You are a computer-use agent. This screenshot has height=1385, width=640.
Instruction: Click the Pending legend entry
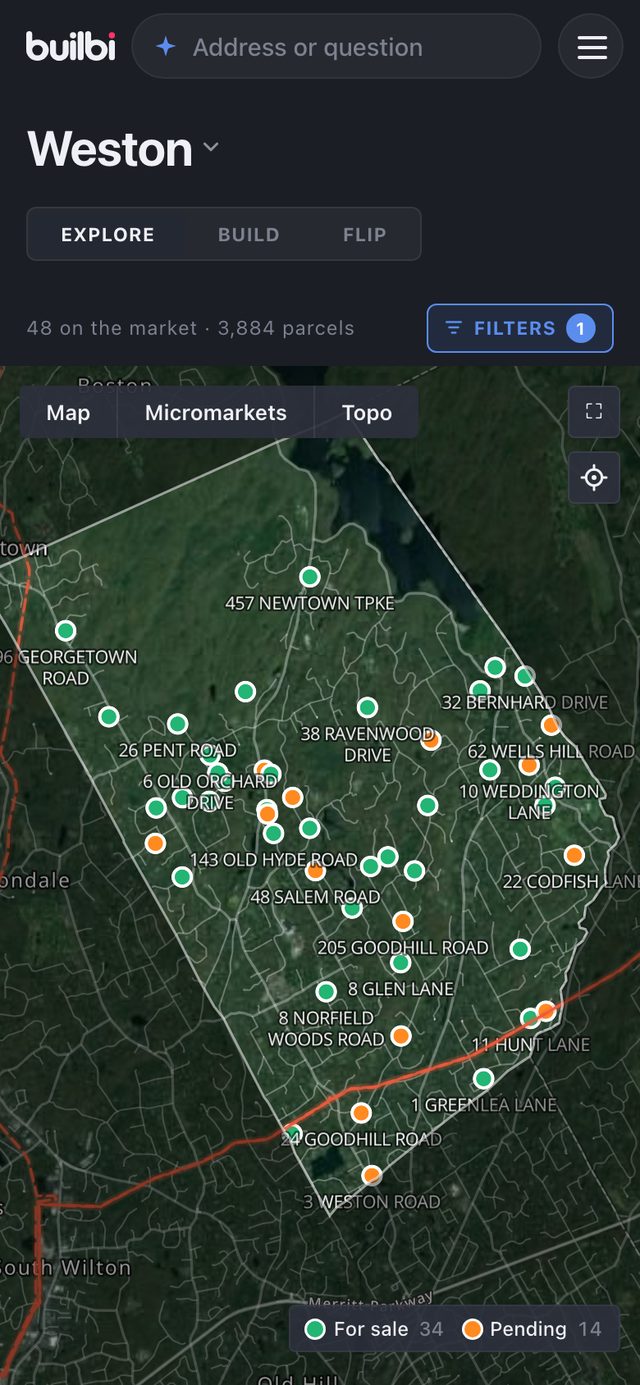pyautogui.click(x=532, y=1329)
